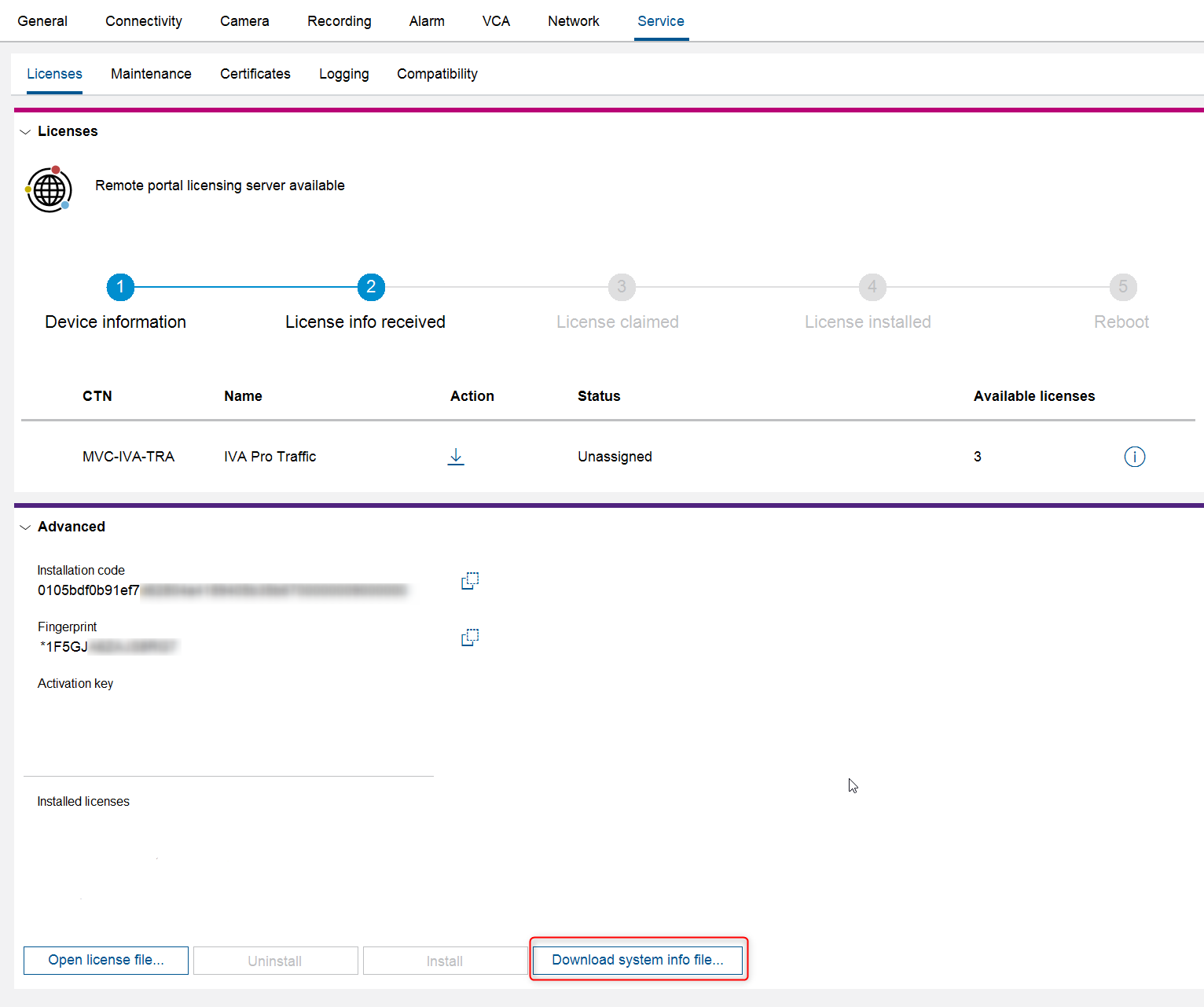Collapse the Licenses section
The height and width of the screenshot is (1007, 1204).
[25, 132]
